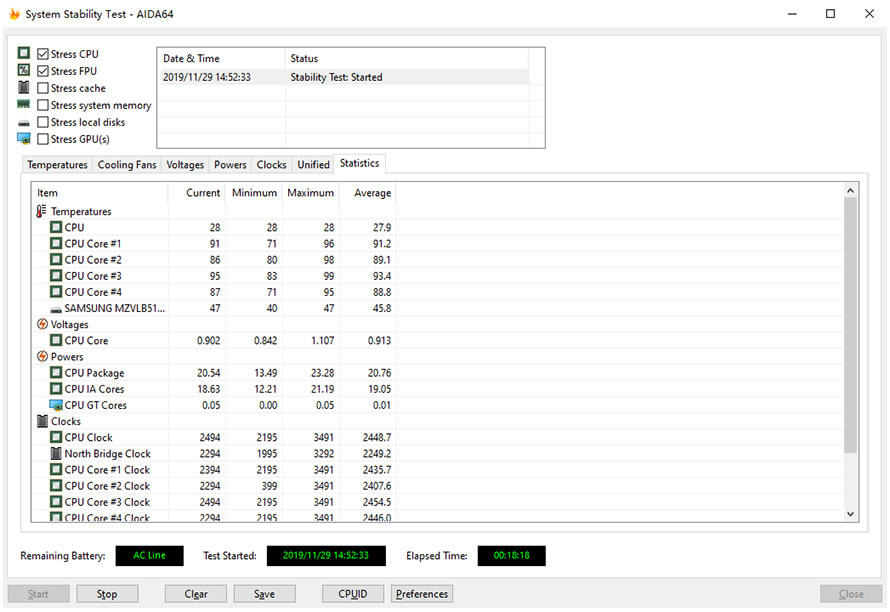Click the Temperatures thermometer icon in list
Image resolution: width=890 pixels, height=612 pixels.
click(x=41, y=211)
